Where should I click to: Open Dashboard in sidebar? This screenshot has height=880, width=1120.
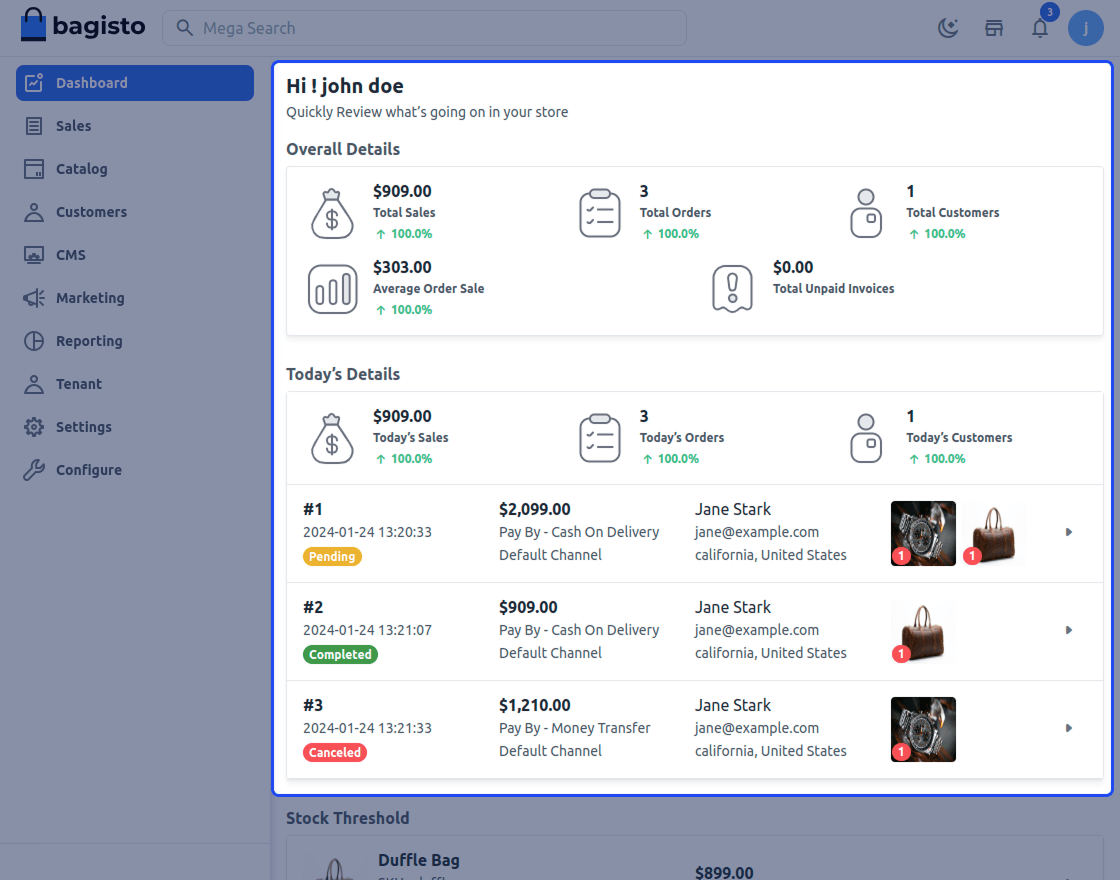click(135, 83)
